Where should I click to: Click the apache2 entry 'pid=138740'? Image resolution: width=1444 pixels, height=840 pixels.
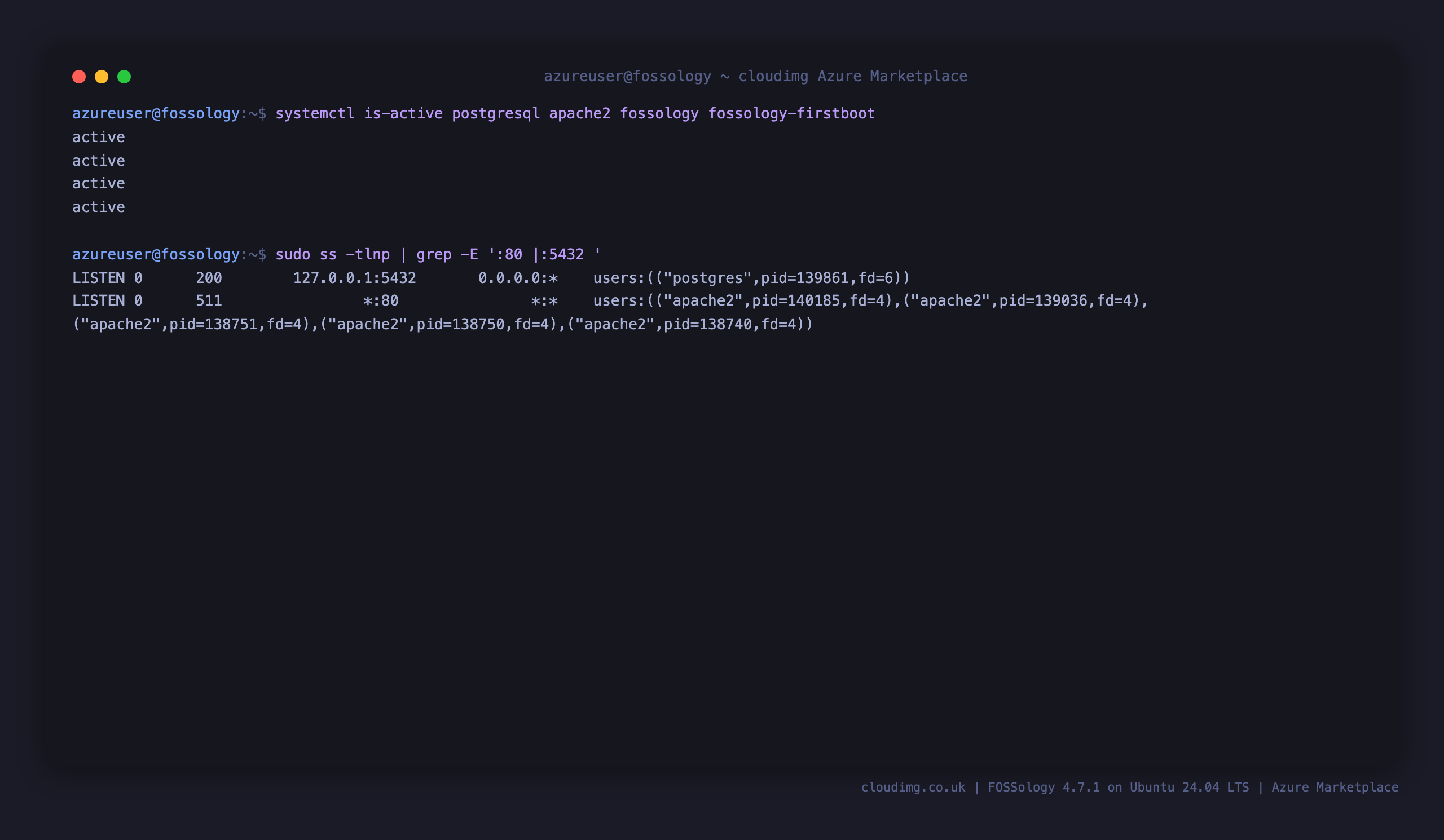tap(708, 324)
